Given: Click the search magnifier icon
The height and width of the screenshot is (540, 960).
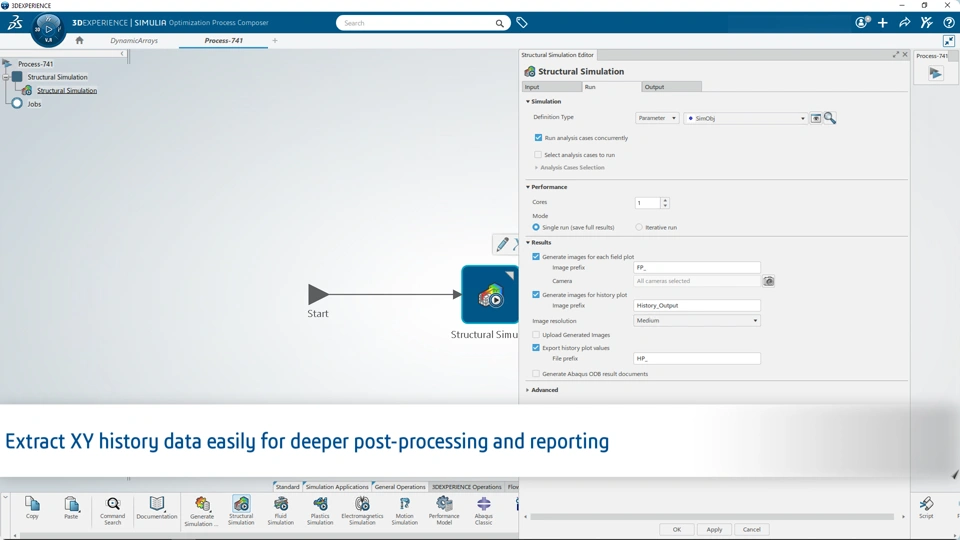Looking at the screenshot, I should (x=500, y=23).
